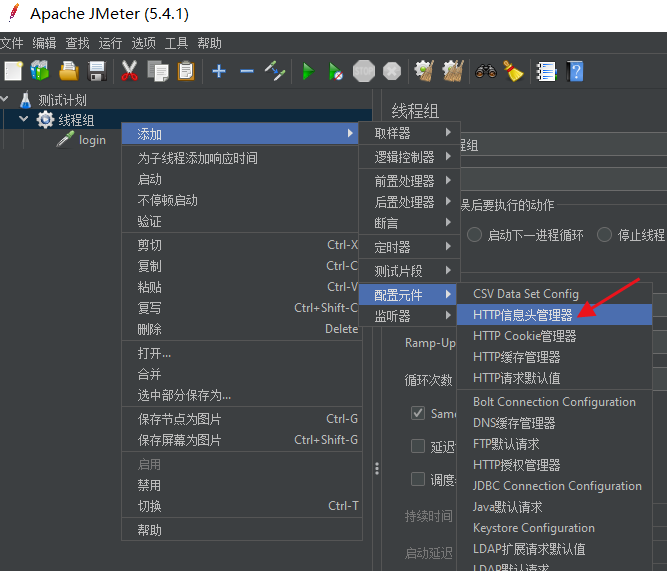This screenshot has width=667, height=571.
Task: Select the 测试计划 tree node
Action: (x=62, y=100)
